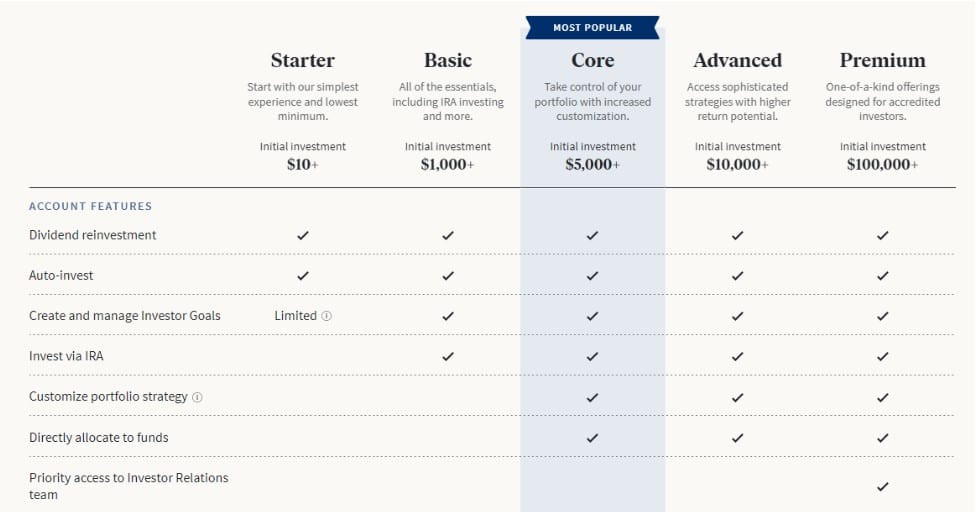Click Advanced checkmark for Create and manage Investor Goals
976x517 pixels.
coord(738,316)
